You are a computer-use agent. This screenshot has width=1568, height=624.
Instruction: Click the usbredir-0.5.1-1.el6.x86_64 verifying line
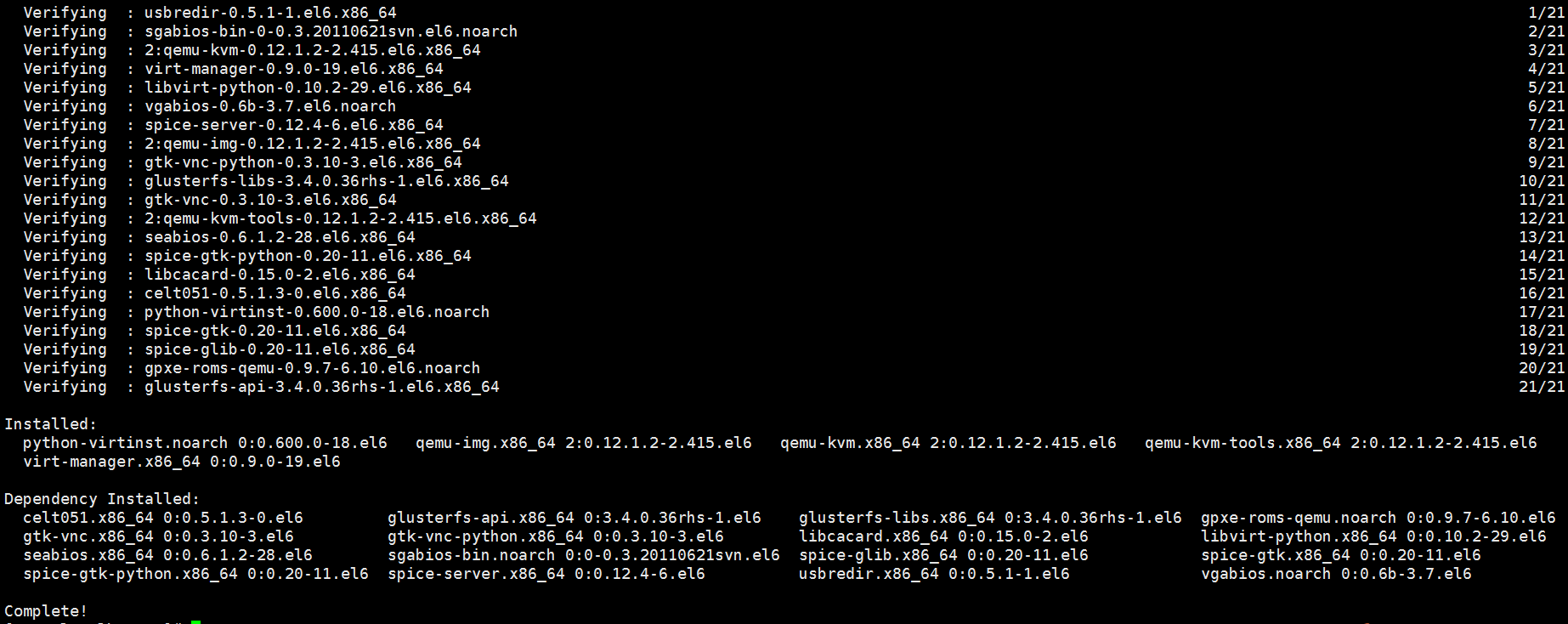tap(269, 13)
